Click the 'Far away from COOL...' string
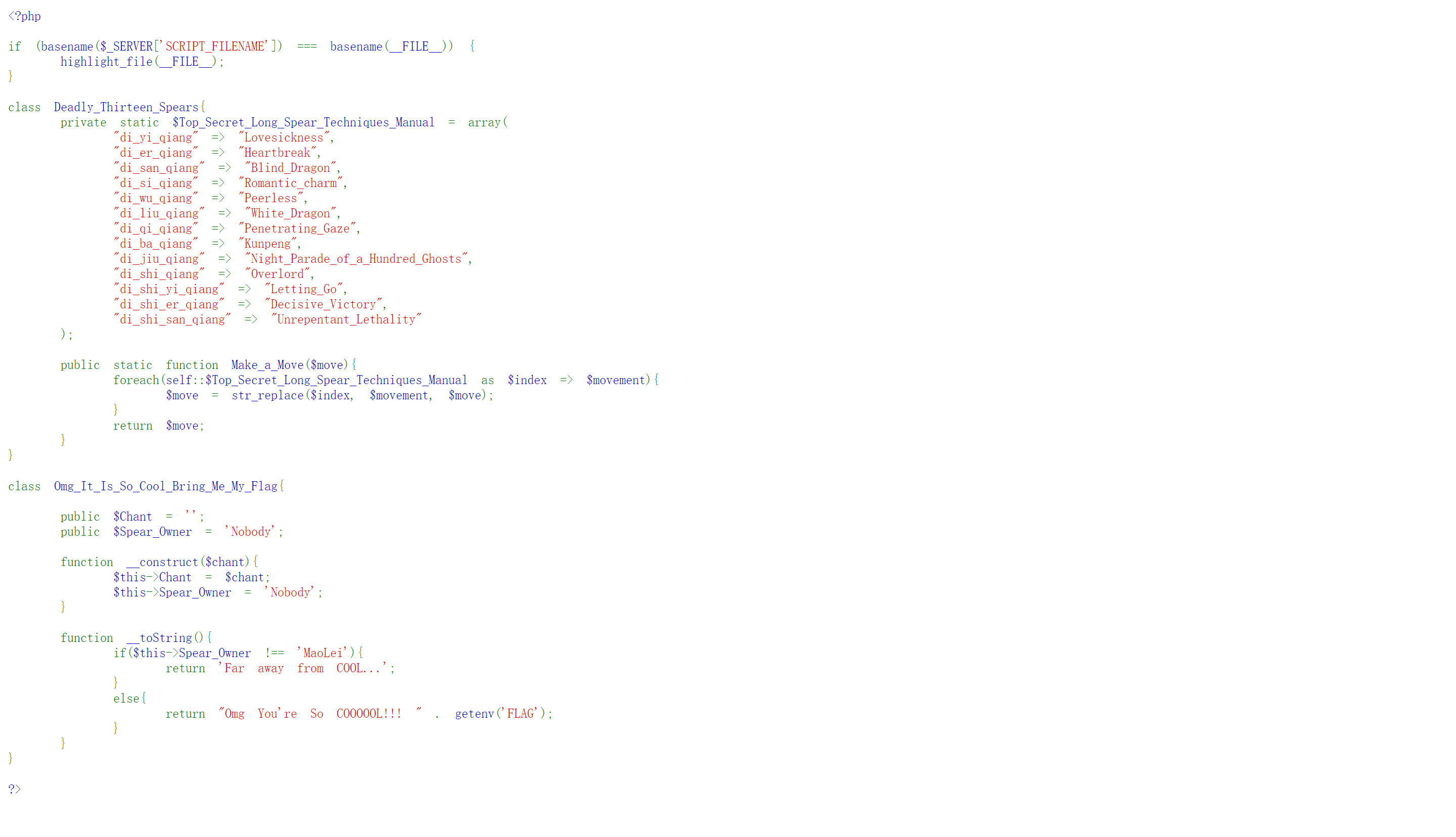The width and height of the screenshot is (1456, 837). coord(303,668)
